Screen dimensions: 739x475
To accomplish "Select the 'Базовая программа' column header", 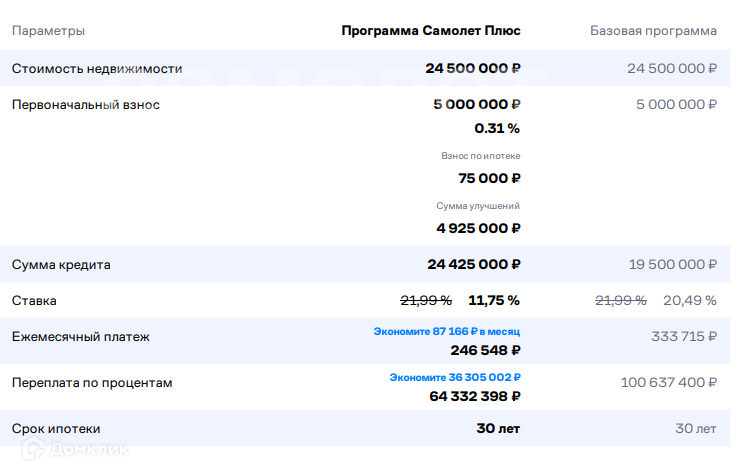I will click(653, 31).
